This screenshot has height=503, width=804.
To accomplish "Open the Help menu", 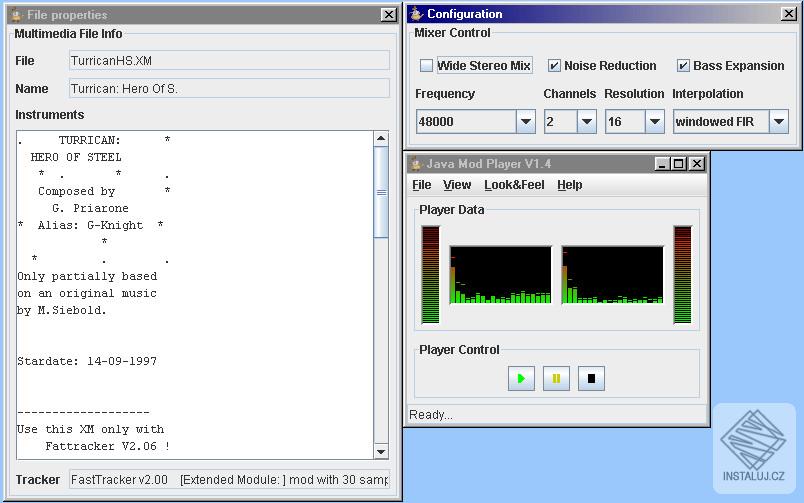I will point(570,185).
